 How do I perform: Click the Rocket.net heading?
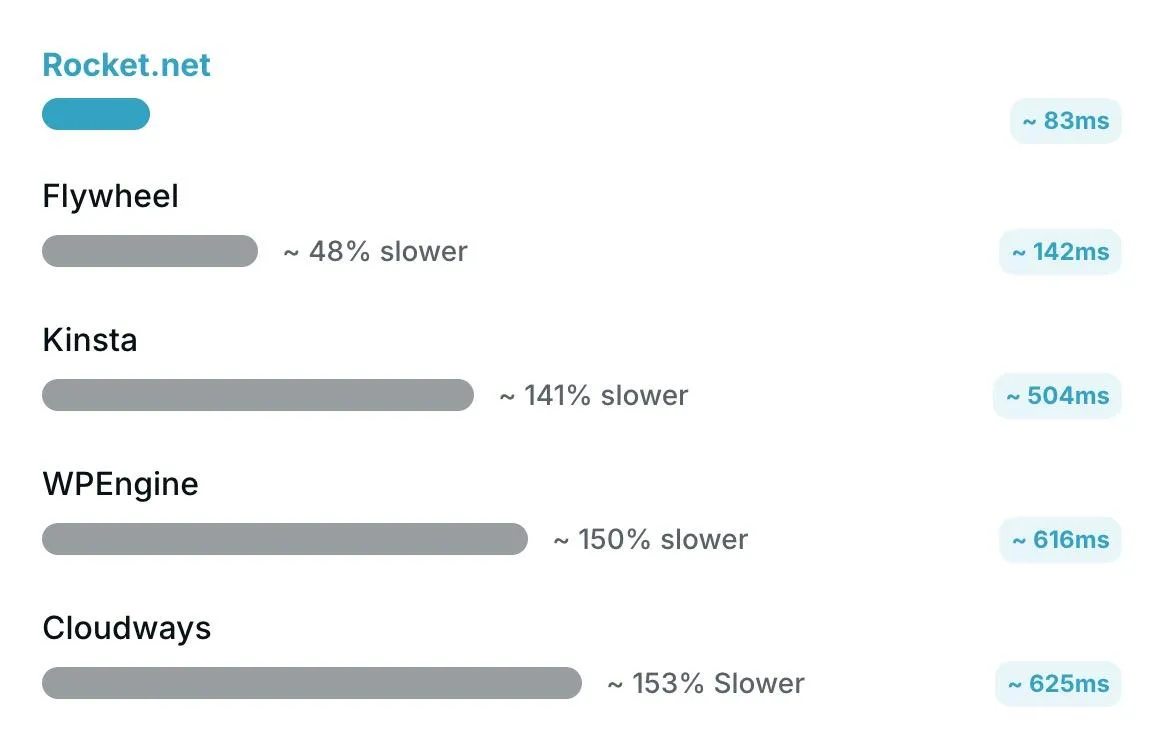tap(127, 65)
